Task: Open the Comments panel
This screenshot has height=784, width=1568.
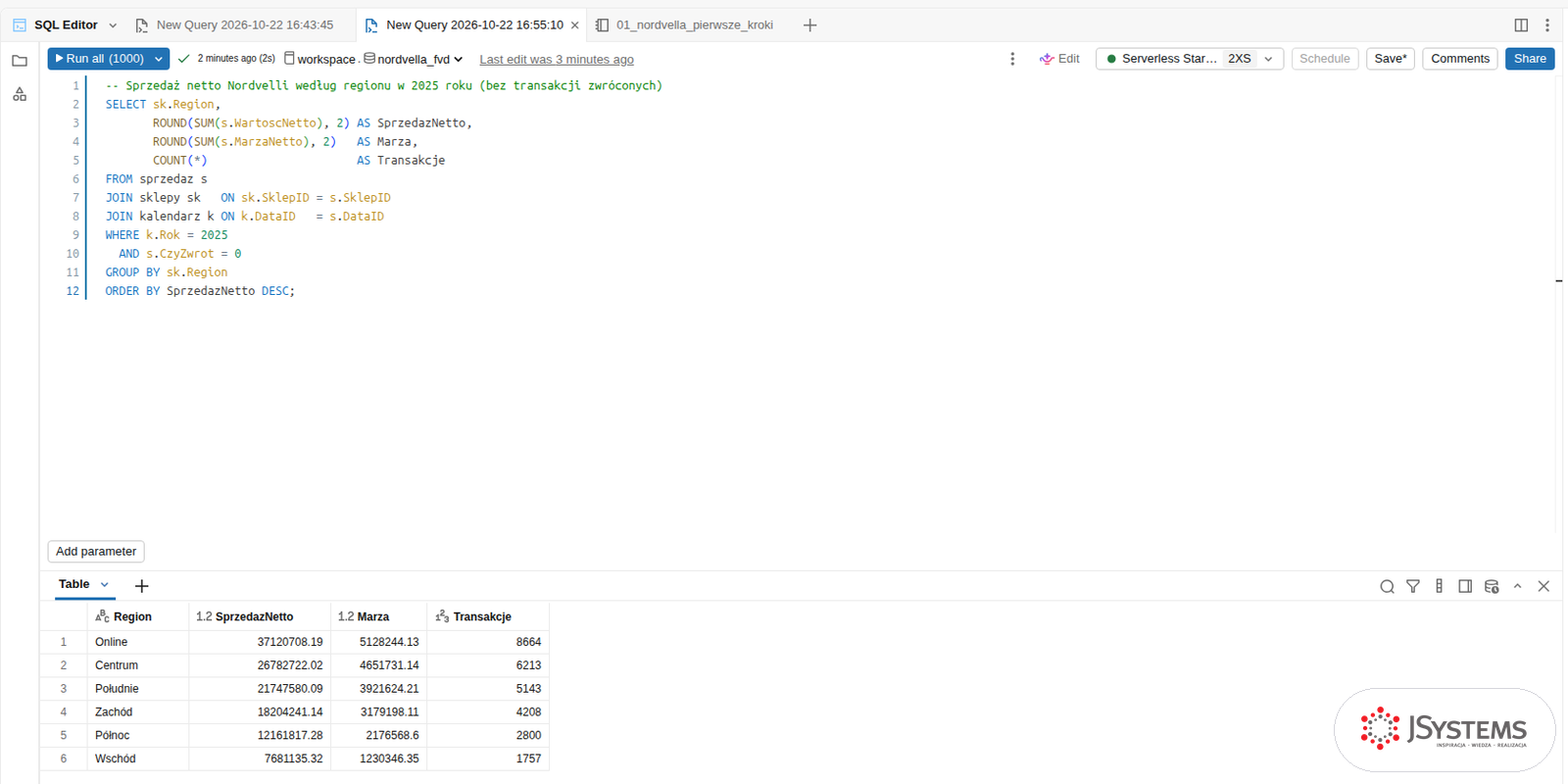Action: (x=1459, y=59)
